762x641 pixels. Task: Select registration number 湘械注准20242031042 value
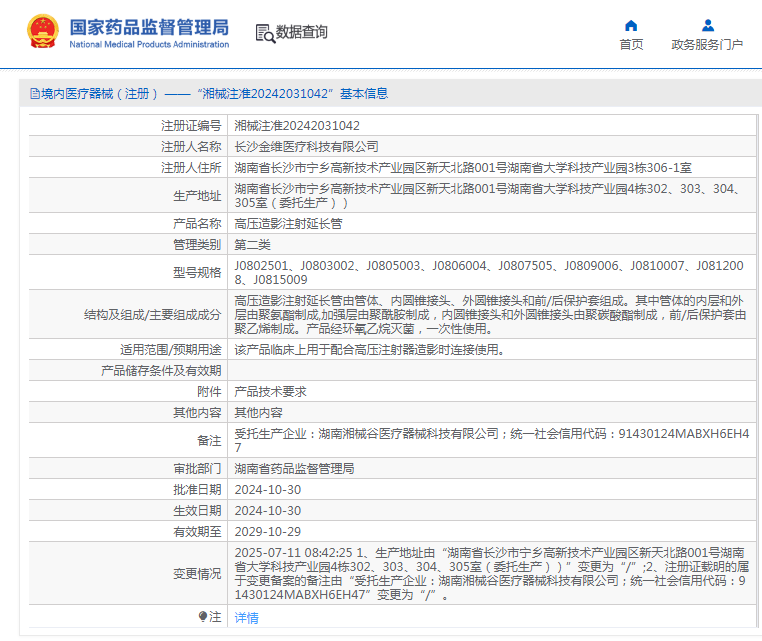point(297,126)
